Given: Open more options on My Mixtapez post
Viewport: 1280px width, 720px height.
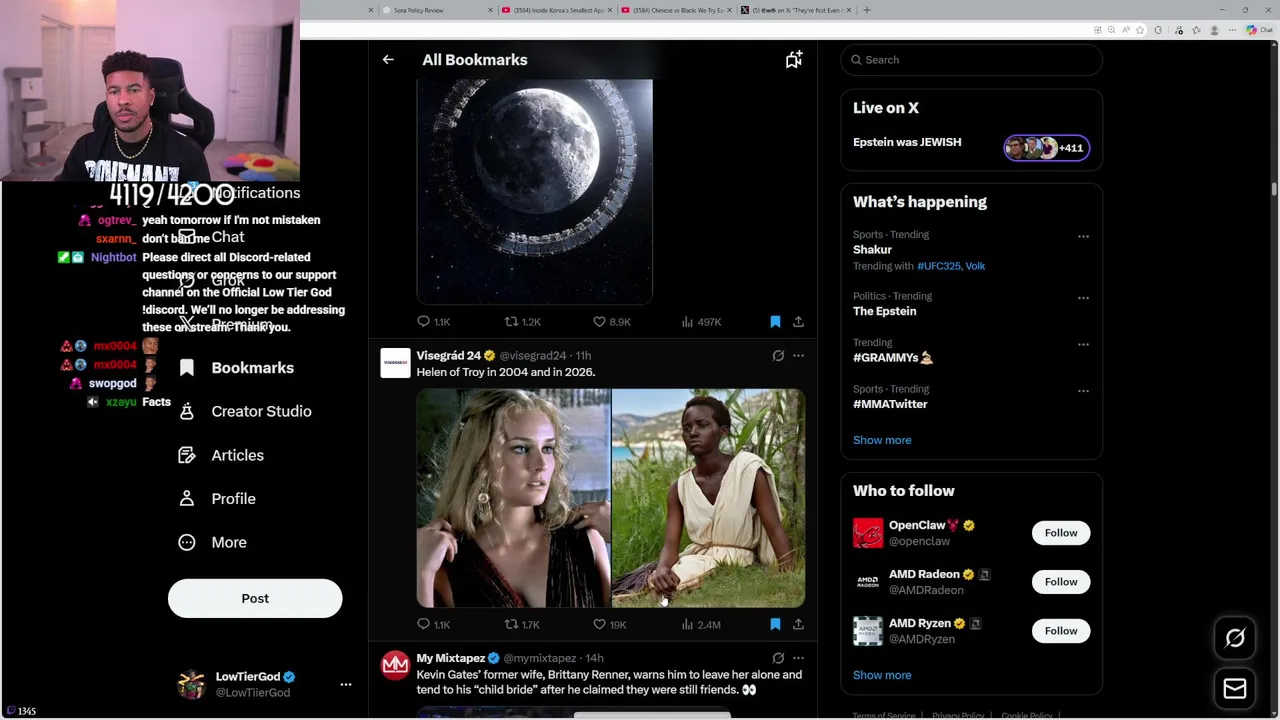Looking at the screenshot, I should tap(798, 658).
